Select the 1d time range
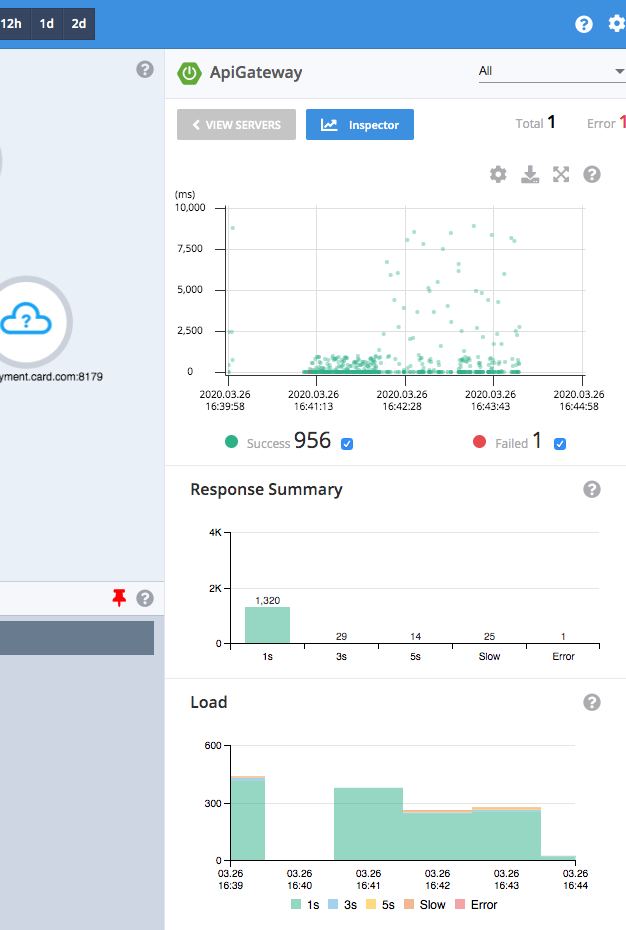626x930 pixels. tap(46, 24)
